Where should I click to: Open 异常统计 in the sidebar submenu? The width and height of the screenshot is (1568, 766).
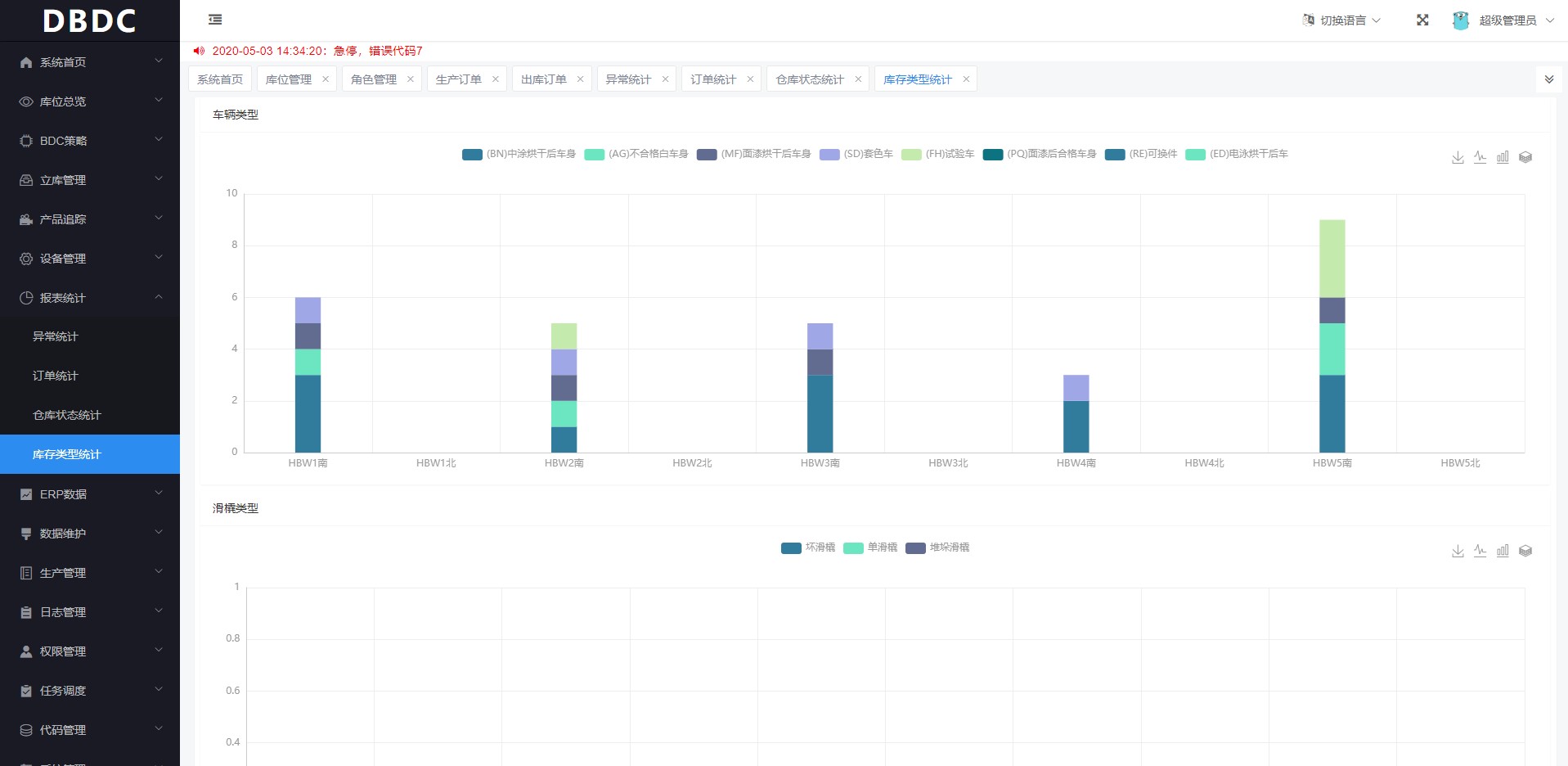tap(56, 336)
